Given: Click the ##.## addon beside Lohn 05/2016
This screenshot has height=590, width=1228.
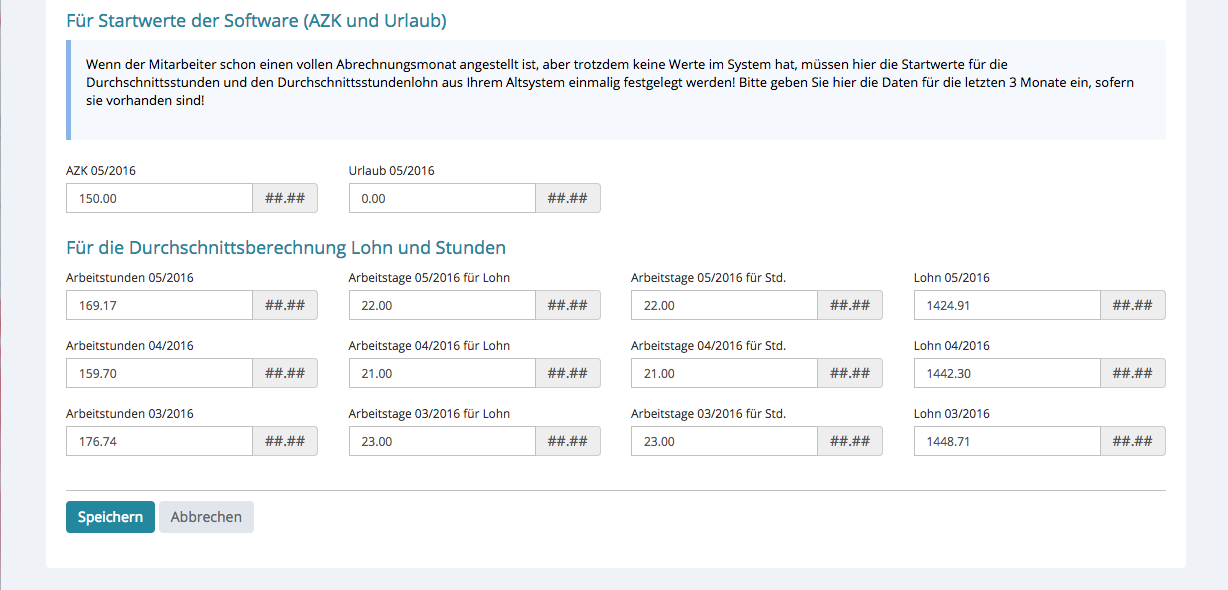Looking at the screenshot, I should click(1132, 305).
